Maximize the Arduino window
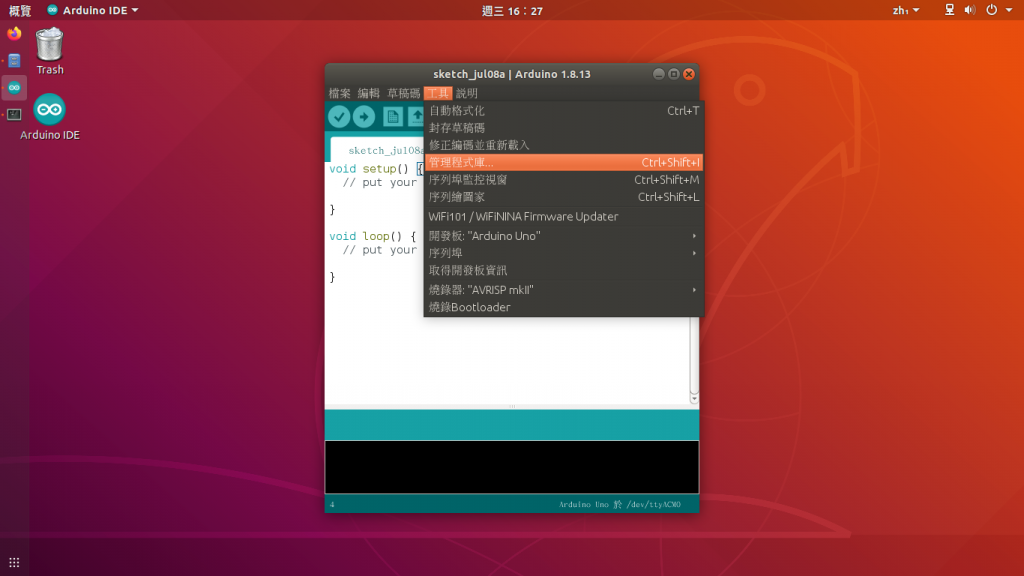This screenshot has width=1024, height=576. (x=673, y=74)
